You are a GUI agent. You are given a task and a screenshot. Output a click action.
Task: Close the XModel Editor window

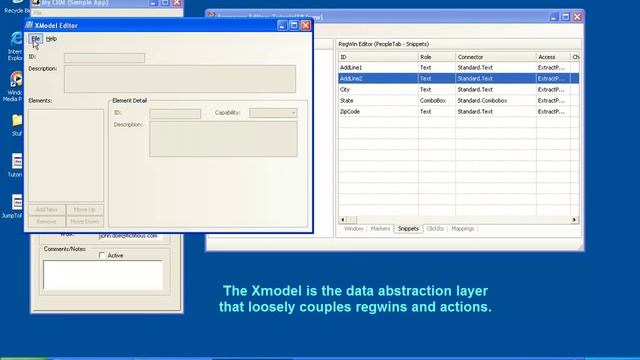point(306,25)
